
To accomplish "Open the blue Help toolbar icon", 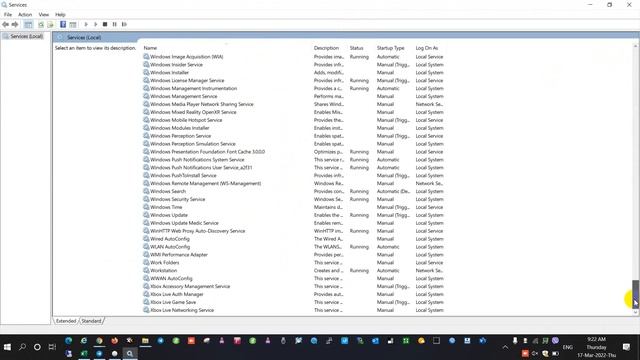I will tap(63, 24).
